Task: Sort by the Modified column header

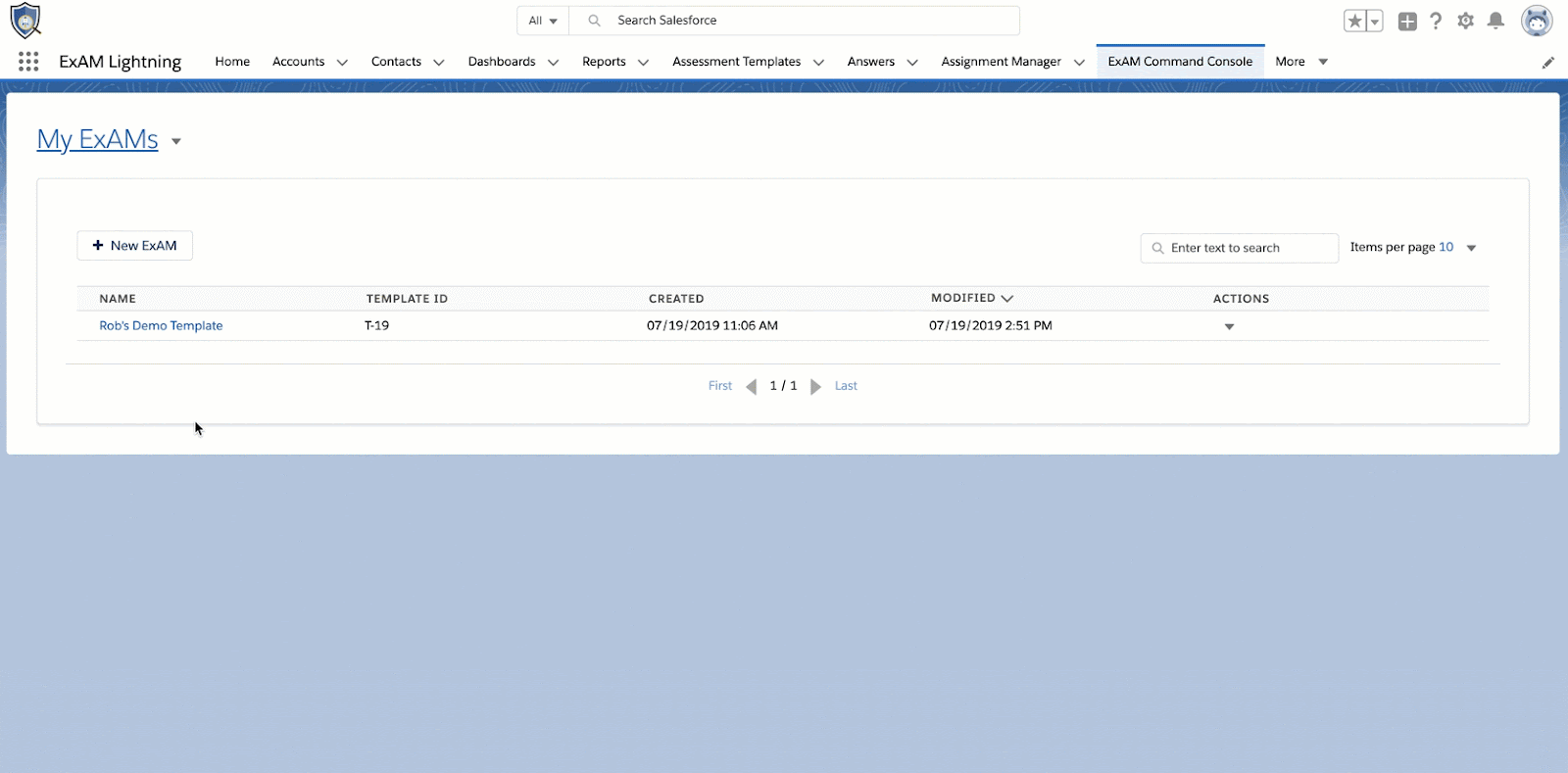Action: coord(971,298)
